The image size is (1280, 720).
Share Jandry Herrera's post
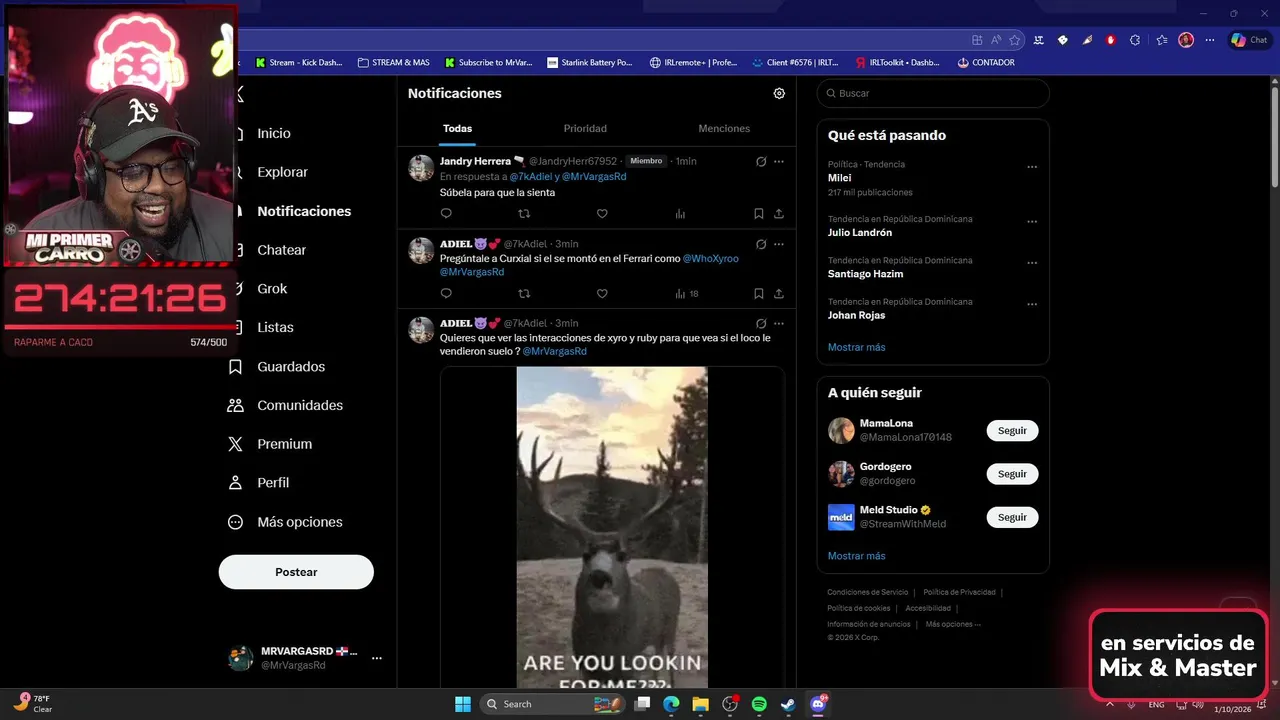tap(779, 213)
